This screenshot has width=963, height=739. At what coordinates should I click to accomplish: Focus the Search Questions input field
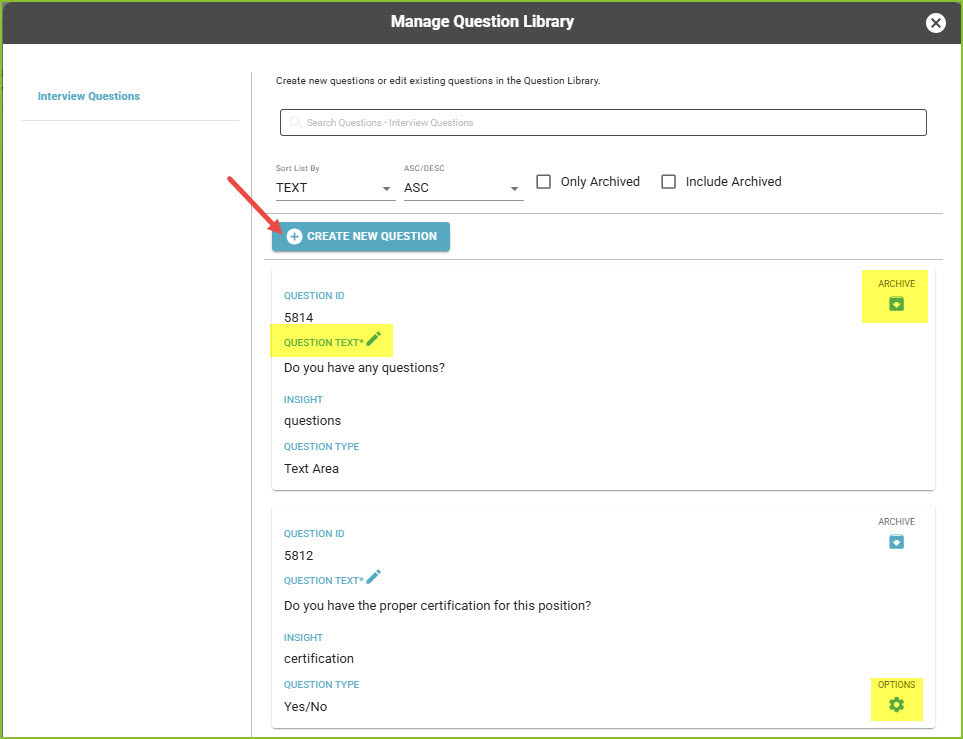pos(603,122)
